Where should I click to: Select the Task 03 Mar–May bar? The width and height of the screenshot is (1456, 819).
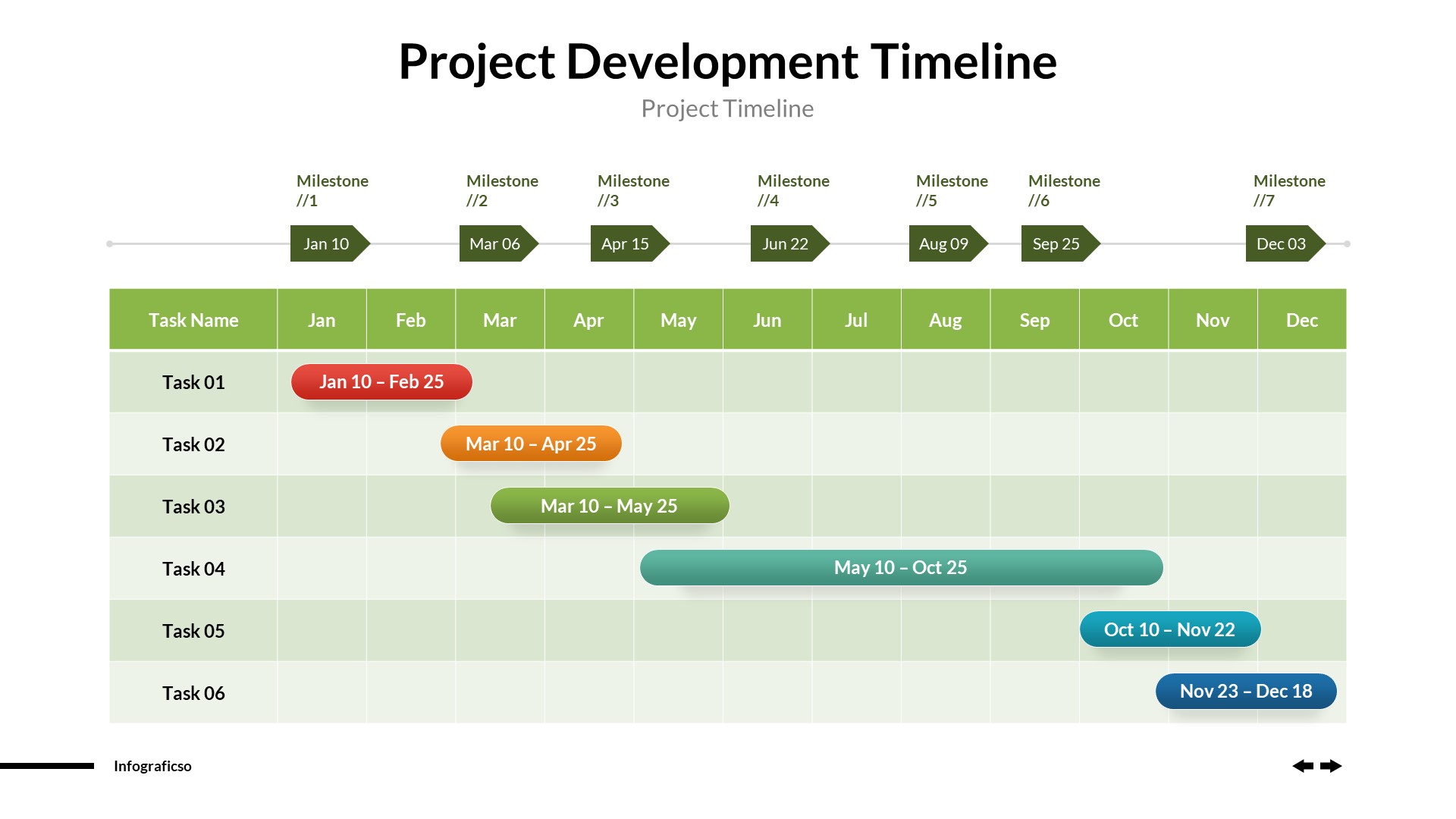(608, 506)
